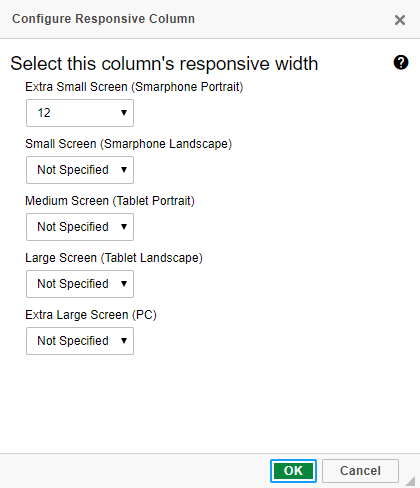Click the Small Screen (Smarphone Landscape) label
420x488 pixels.
pyautogui.click(x=128, y=144)
